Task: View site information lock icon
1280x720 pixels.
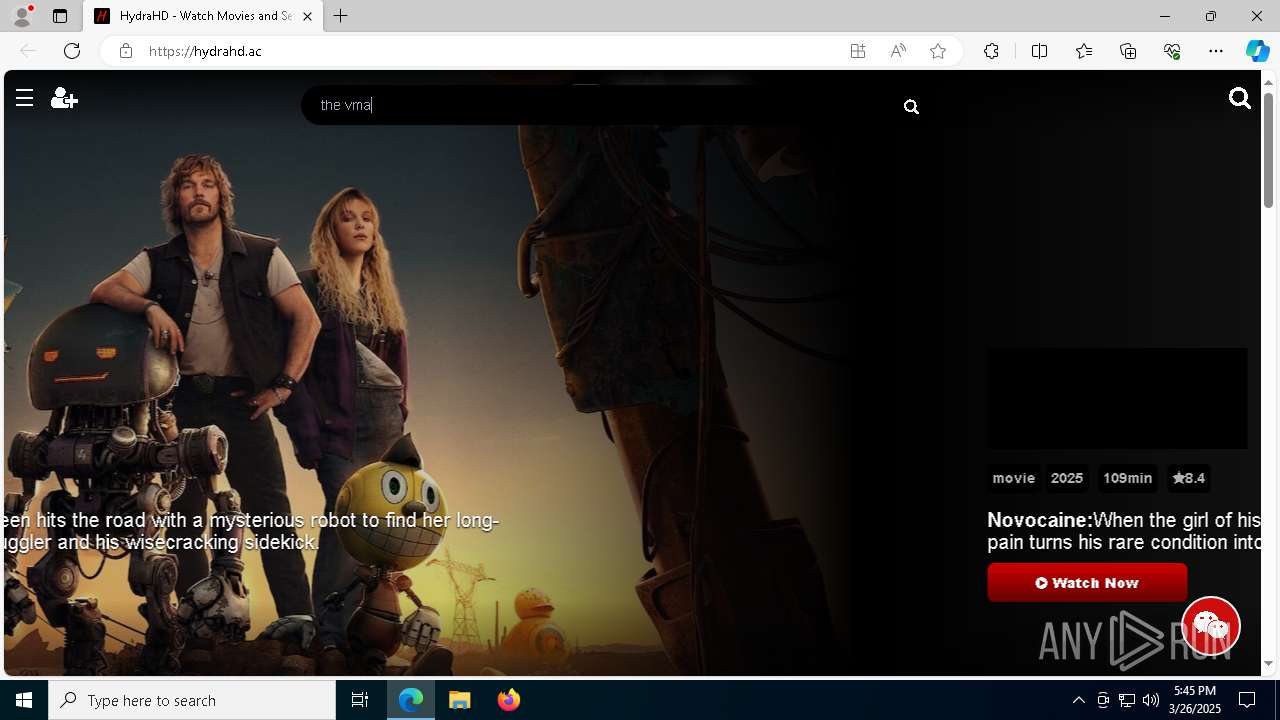Action: click(125, 51)
